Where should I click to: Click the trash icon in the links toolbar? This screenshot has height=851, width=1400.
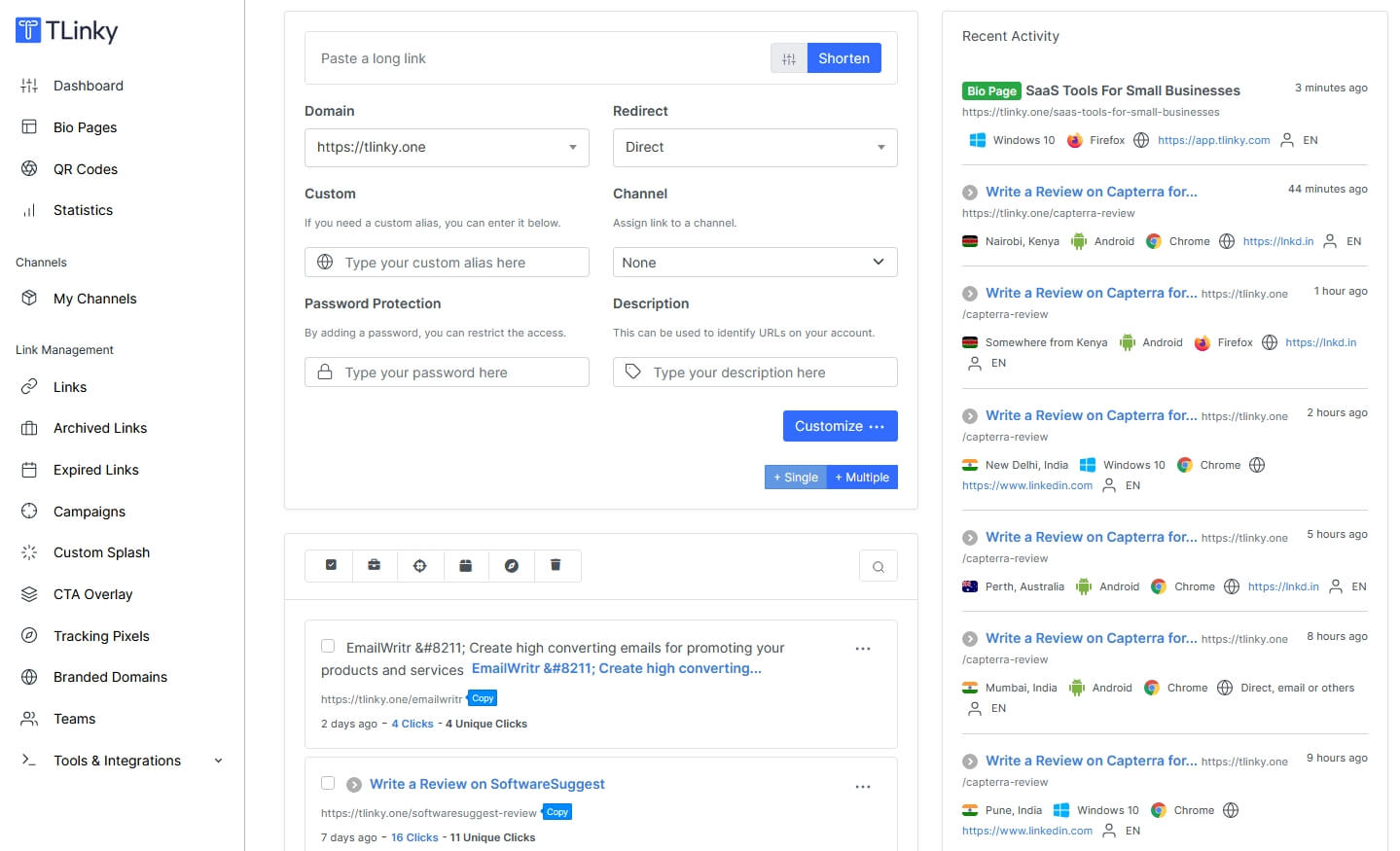pos(556,565)
